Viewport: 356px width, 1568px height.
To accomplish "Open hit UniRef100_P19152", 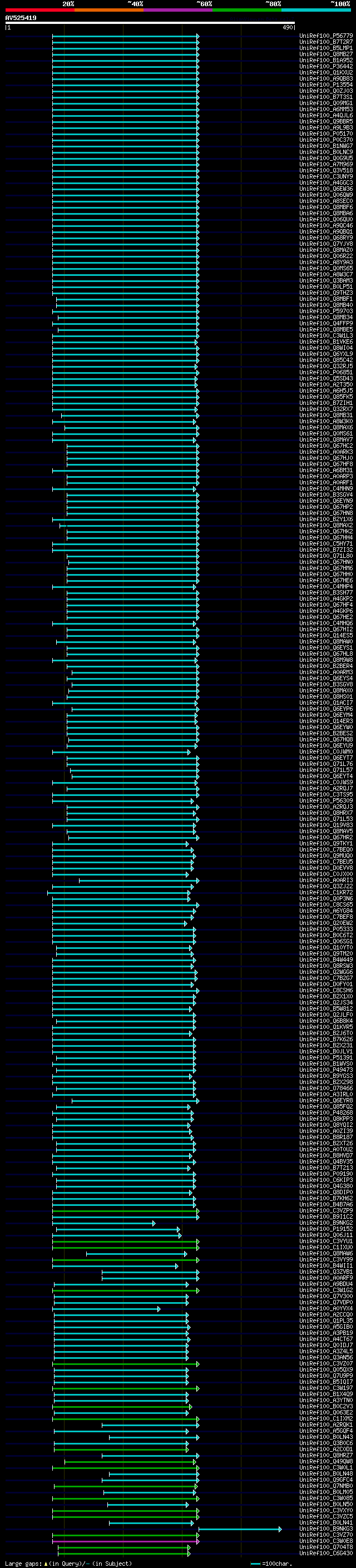I will pyautogui.click(x=326, y=1229).
